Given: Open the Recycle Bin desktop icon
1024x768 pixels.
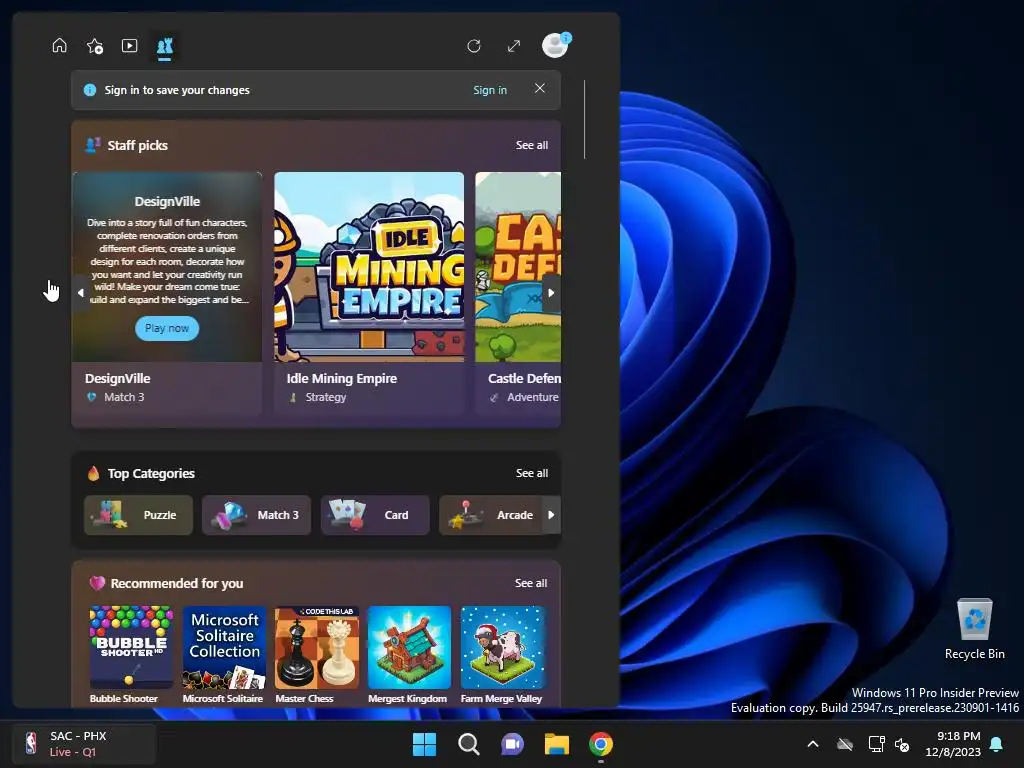Looking at the screenshot, I should (x=974, y=629).
